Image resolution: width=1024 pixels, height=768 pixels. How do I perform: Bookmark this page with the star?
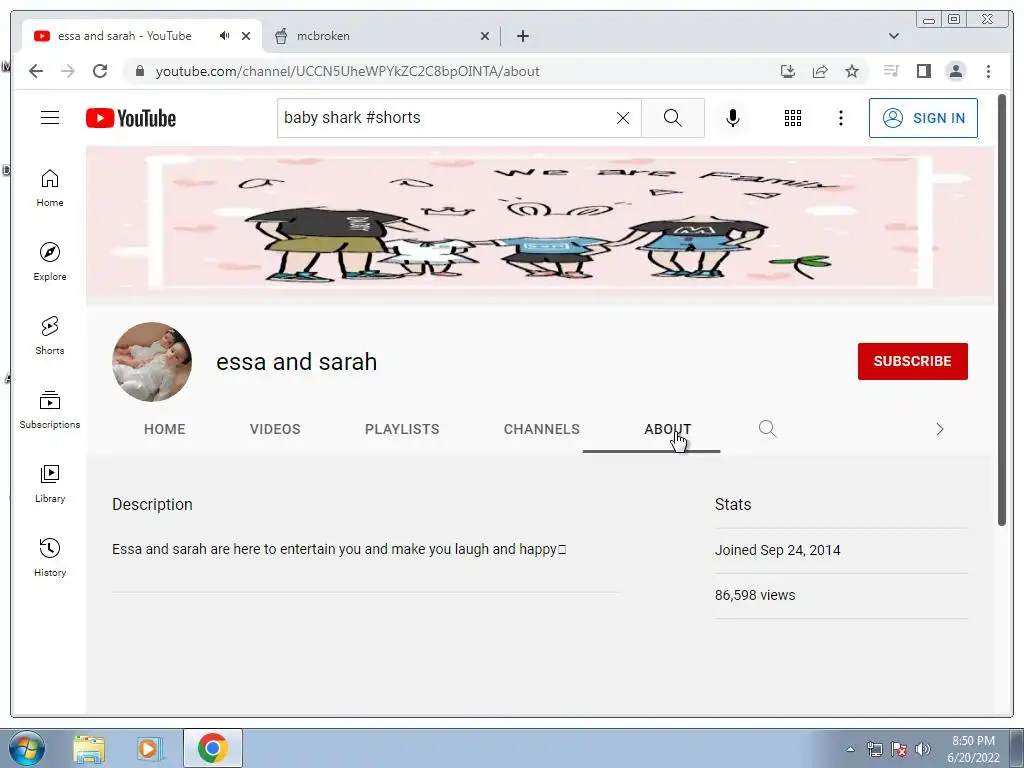[852, 71]
